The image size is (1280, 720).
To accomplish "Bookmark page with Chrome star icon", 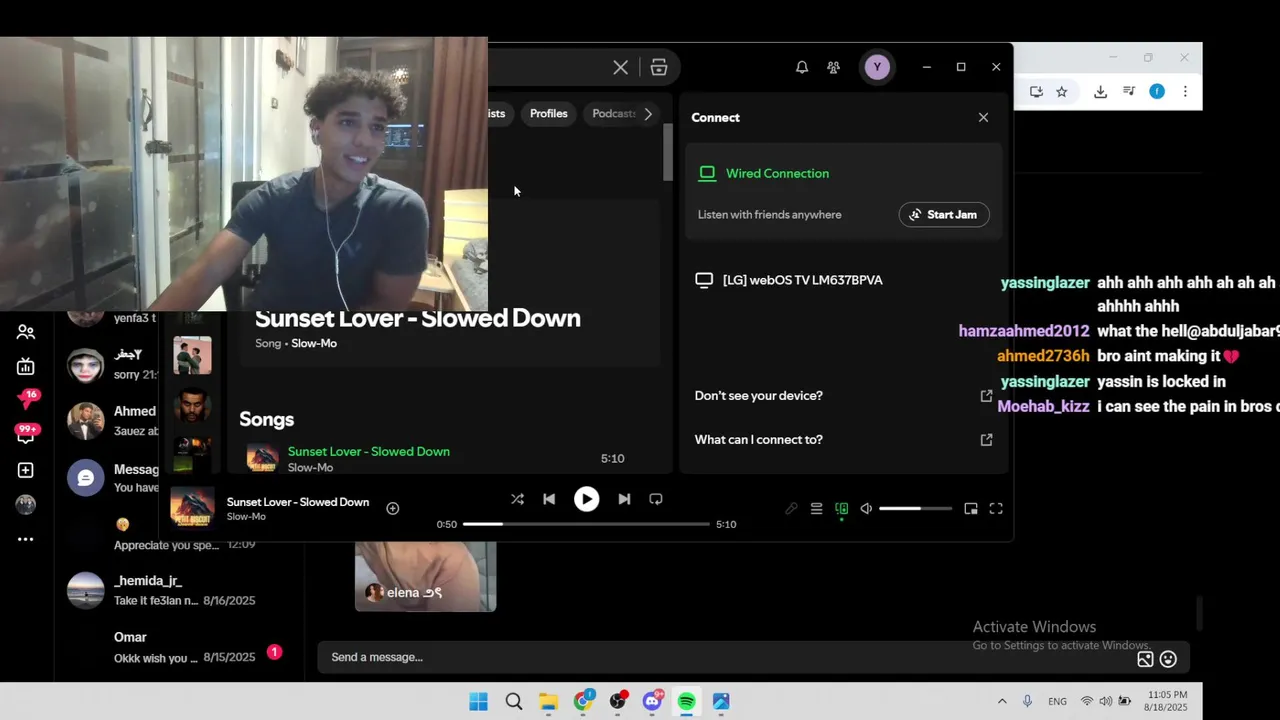I will click(1062, 92).
